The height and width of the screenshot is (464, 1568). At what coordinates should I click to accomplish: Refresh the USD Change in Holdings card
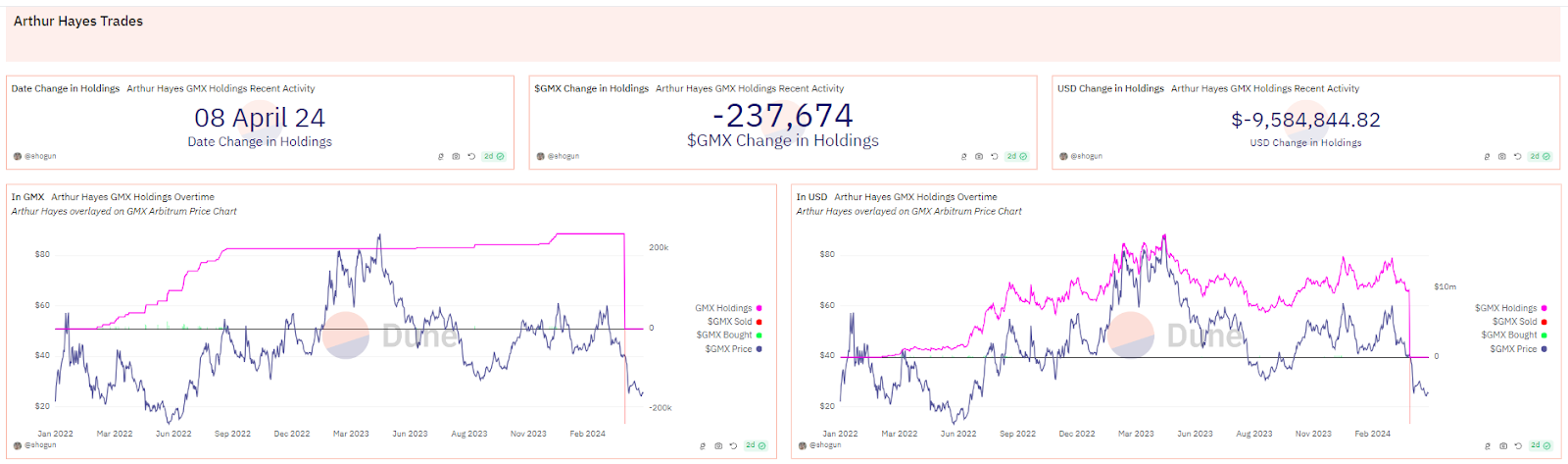[x=1518, y=156]
